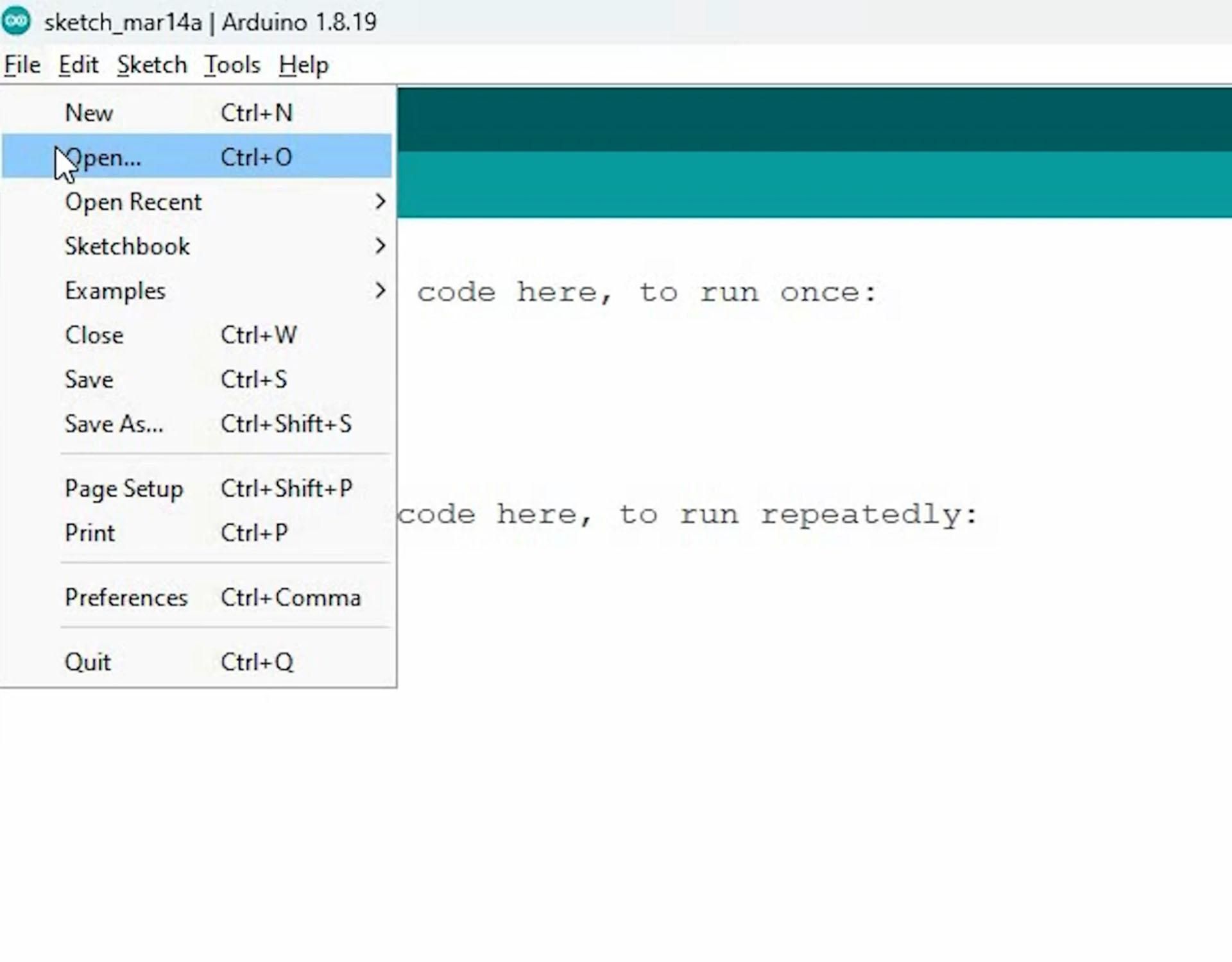The image size is (1232, 962).
Task: Open the Sketch menu
Action: point(151,65)
